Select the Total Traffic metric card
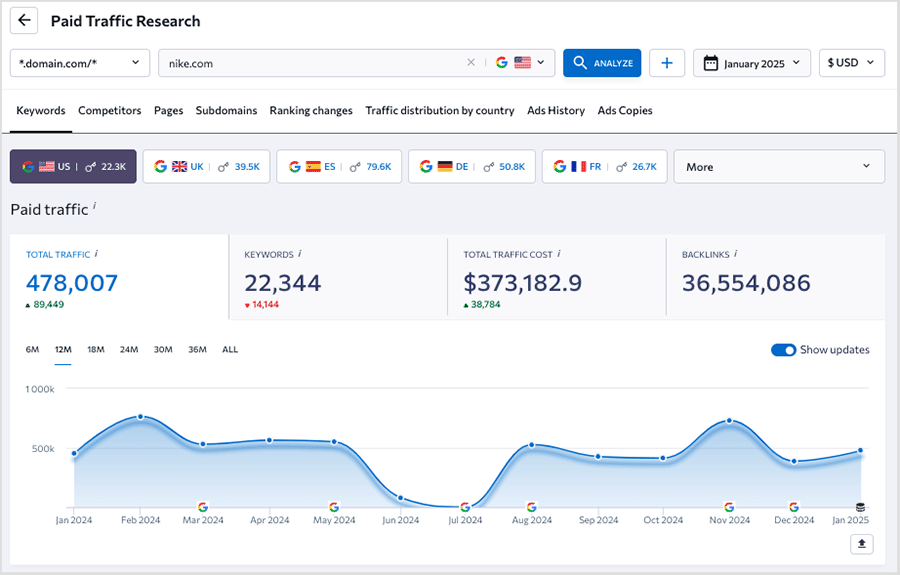Image resolution: width=900 pixels, height=575 pixels. (x=119, y=277)
